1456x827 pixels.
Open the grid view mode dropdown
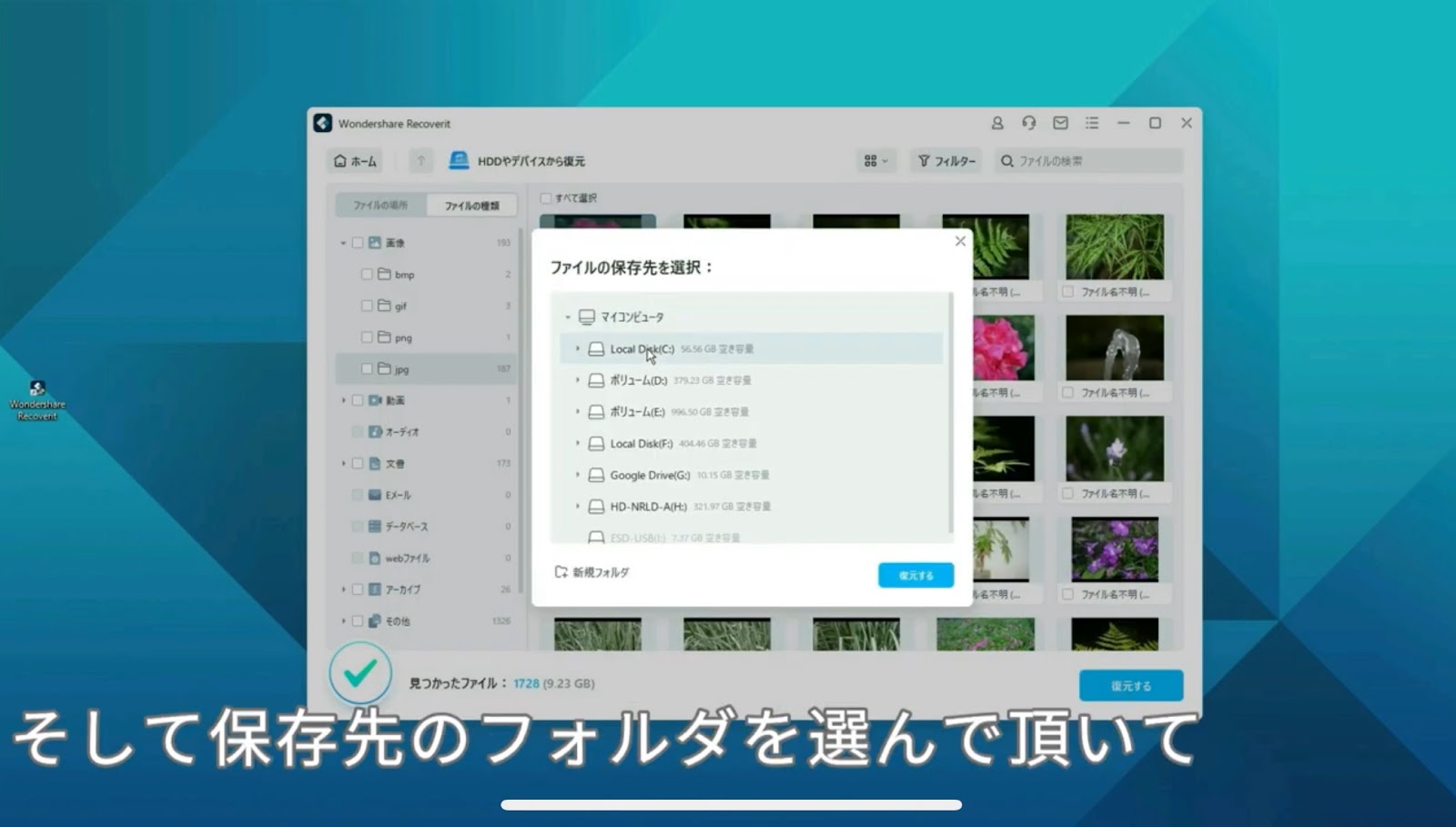tap(876, 161)
